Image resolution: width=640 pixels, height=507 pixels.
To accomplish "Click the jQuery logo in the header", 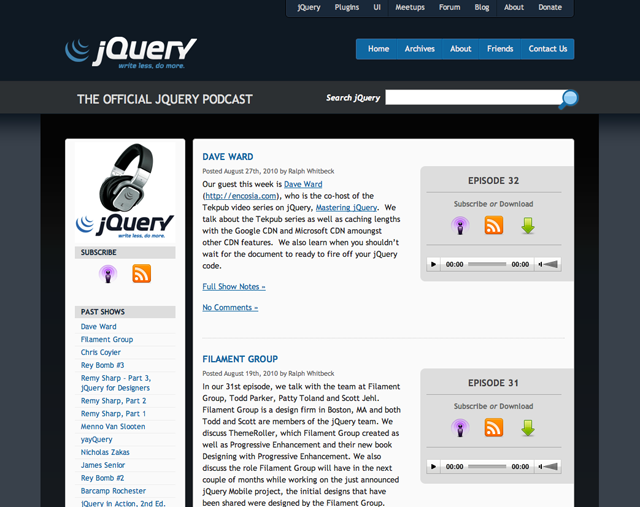I will click(131, 53).
